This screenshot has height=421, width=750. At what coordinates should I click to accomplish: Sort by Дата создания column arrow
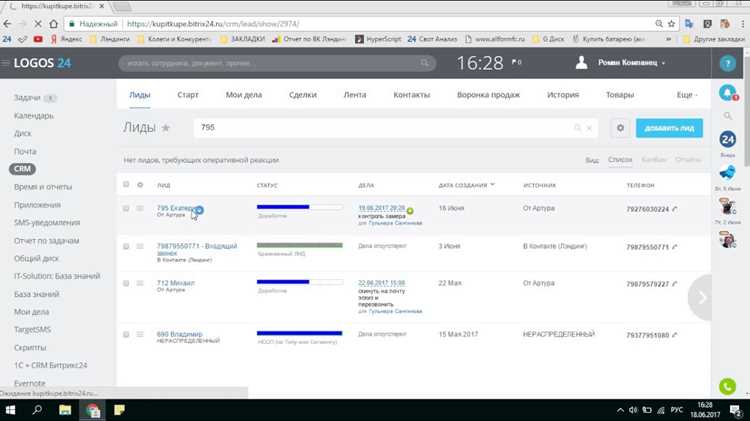pos(493,185)
